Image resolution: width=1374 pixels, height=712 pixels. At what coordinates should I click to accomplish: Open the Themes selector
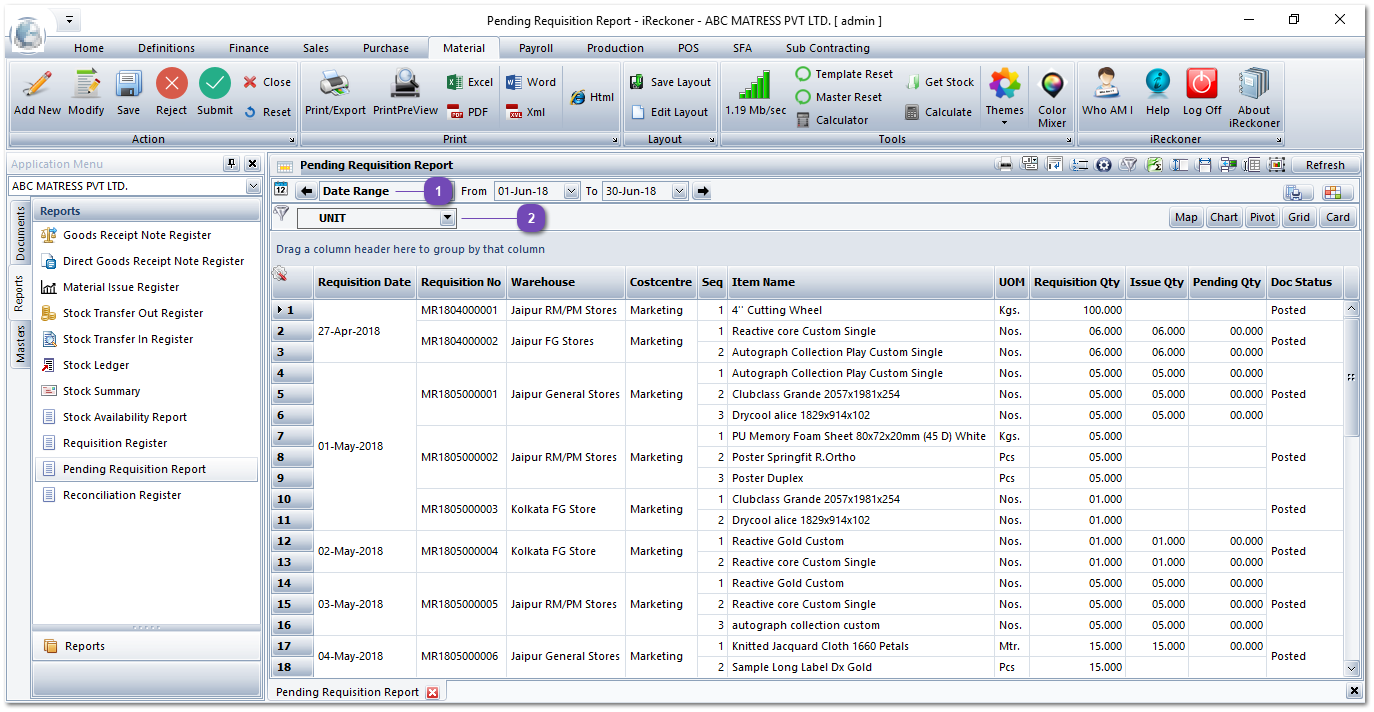pyautogui.click(x=1004, y=95)
